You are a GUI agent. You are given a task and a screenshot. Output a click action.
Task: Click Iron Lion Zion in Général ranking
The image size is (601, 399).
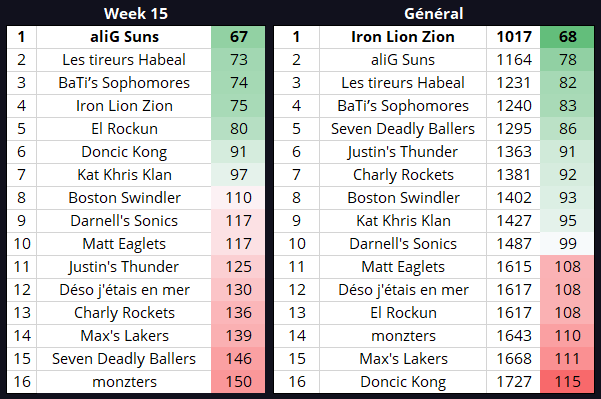point(403,37)
